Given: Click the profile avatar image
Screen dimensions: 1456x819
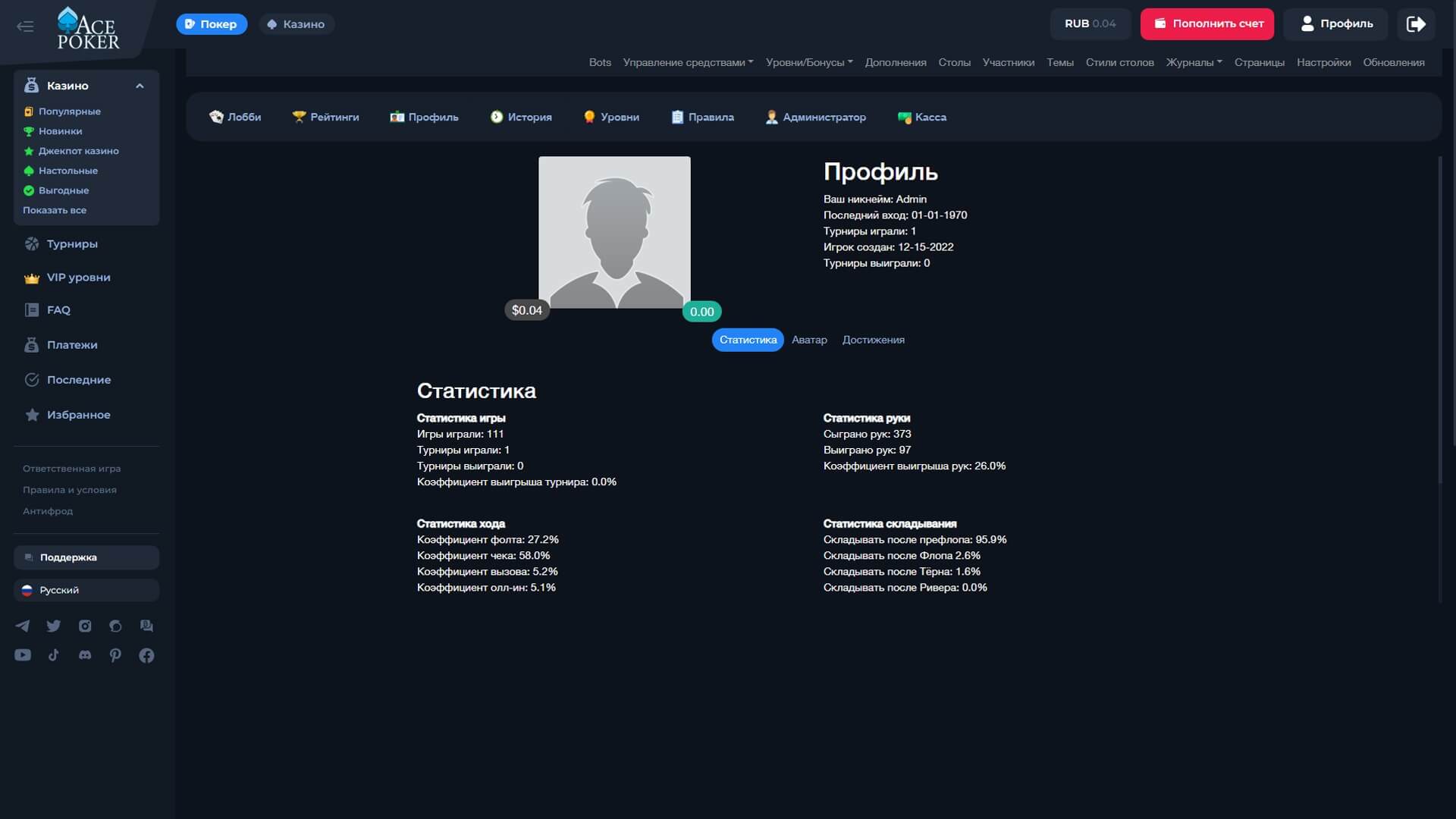Looking at the screenshot, I should pyautogui.click(x=614, y=232).
